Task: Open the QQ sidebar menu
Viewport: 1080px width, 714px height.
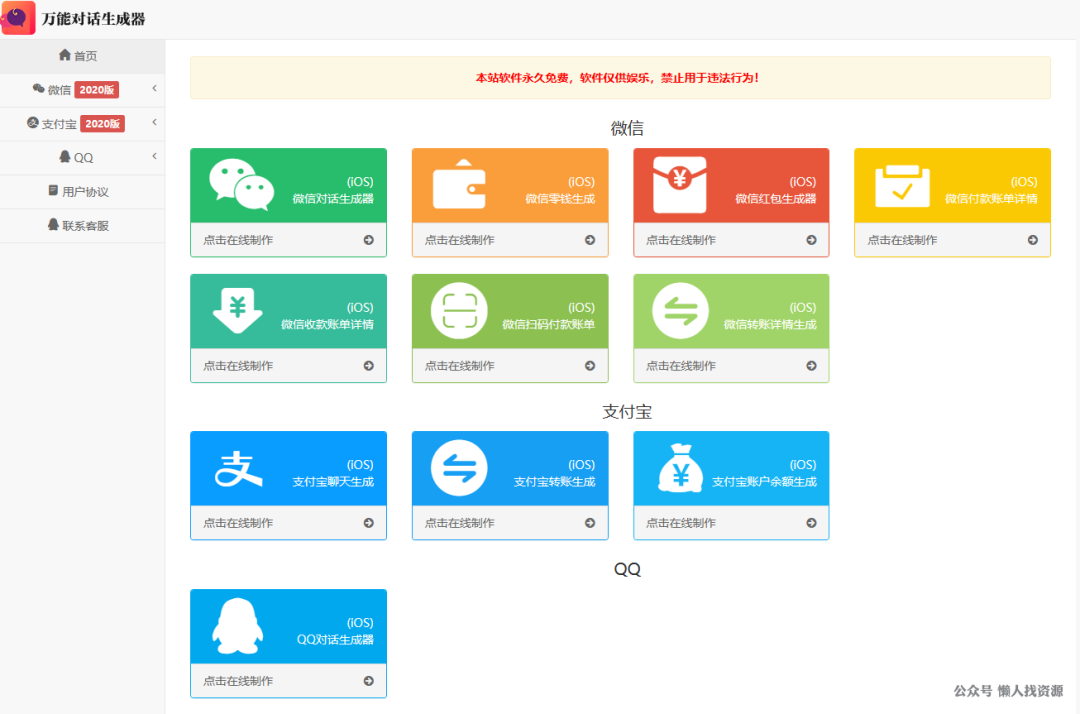Action: coord(82,158)
